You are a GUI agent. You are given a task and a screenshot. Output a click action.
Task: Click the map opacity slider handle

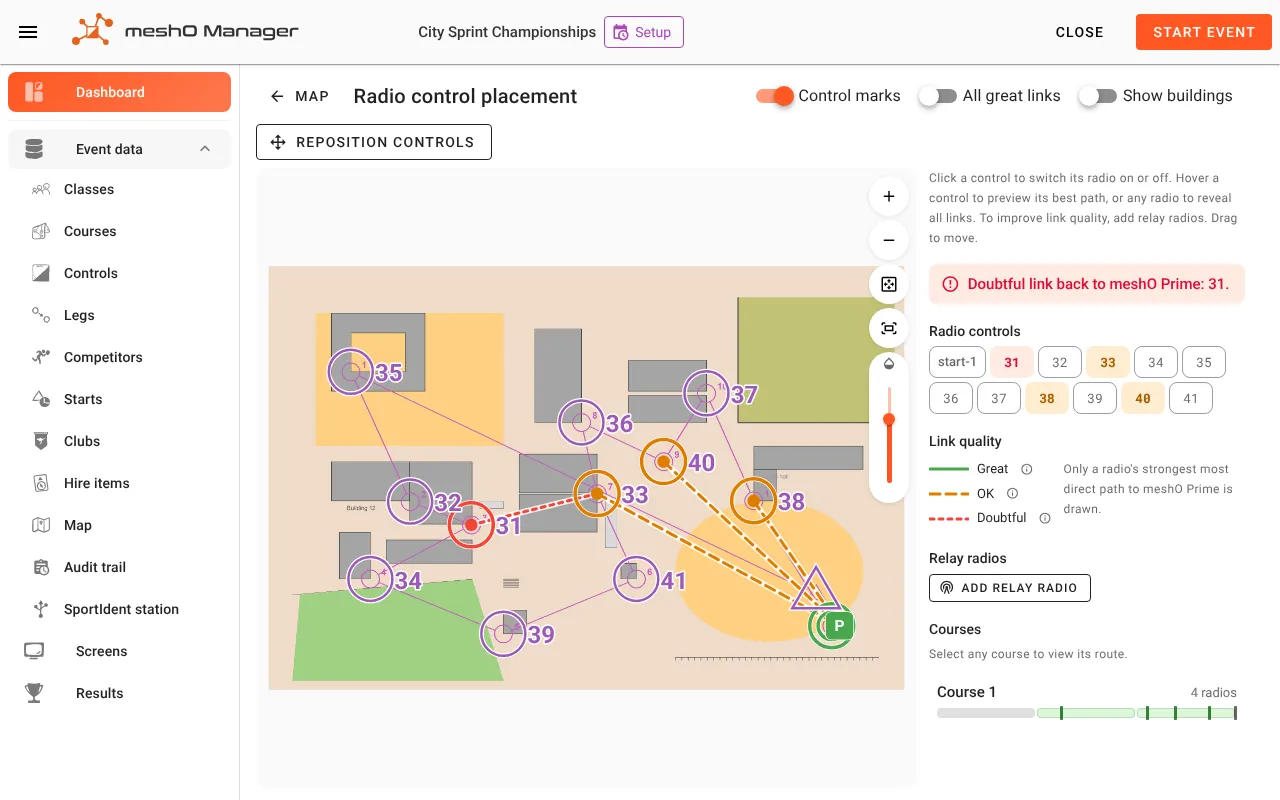(x=889, y=420)
